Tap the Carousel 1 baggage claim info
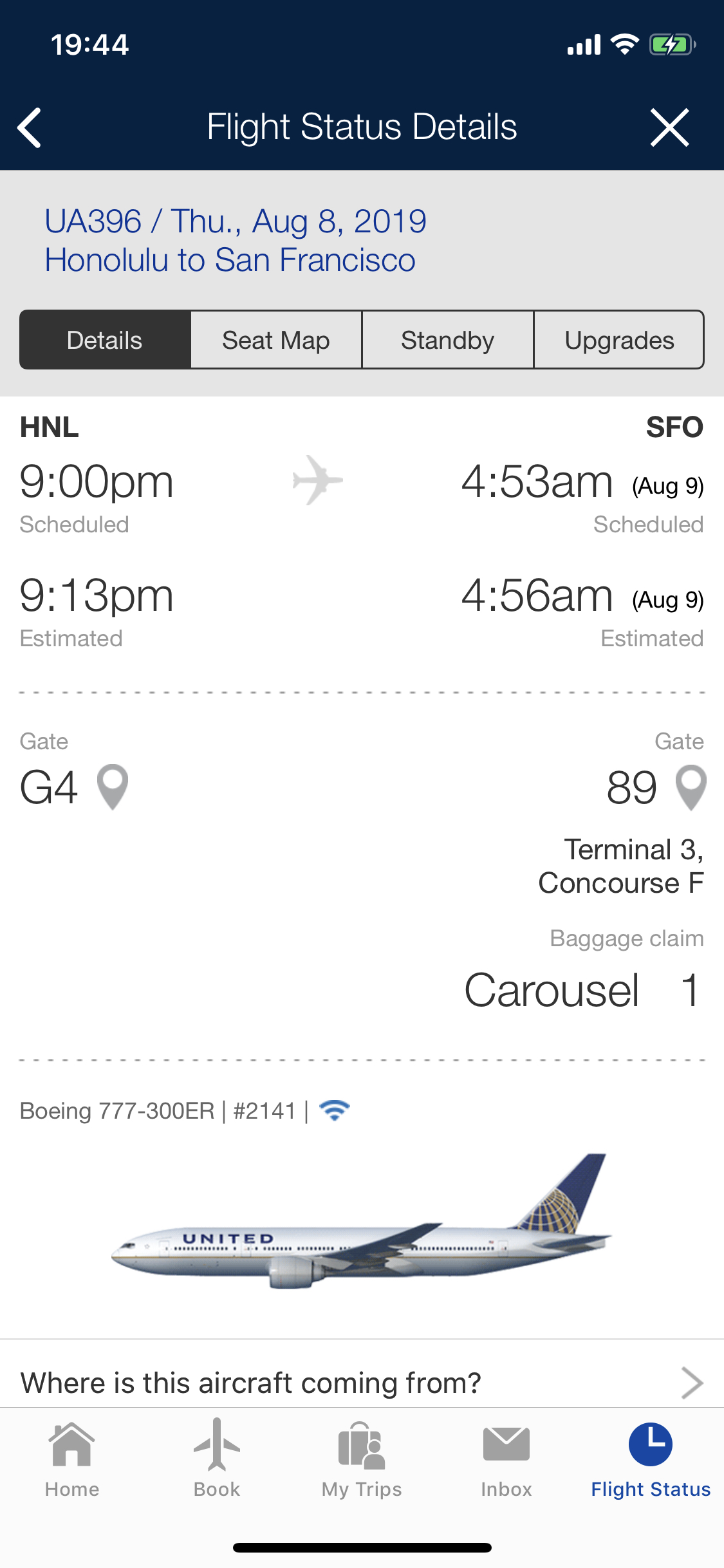The image size is (724, 1568). click(582, 990)
